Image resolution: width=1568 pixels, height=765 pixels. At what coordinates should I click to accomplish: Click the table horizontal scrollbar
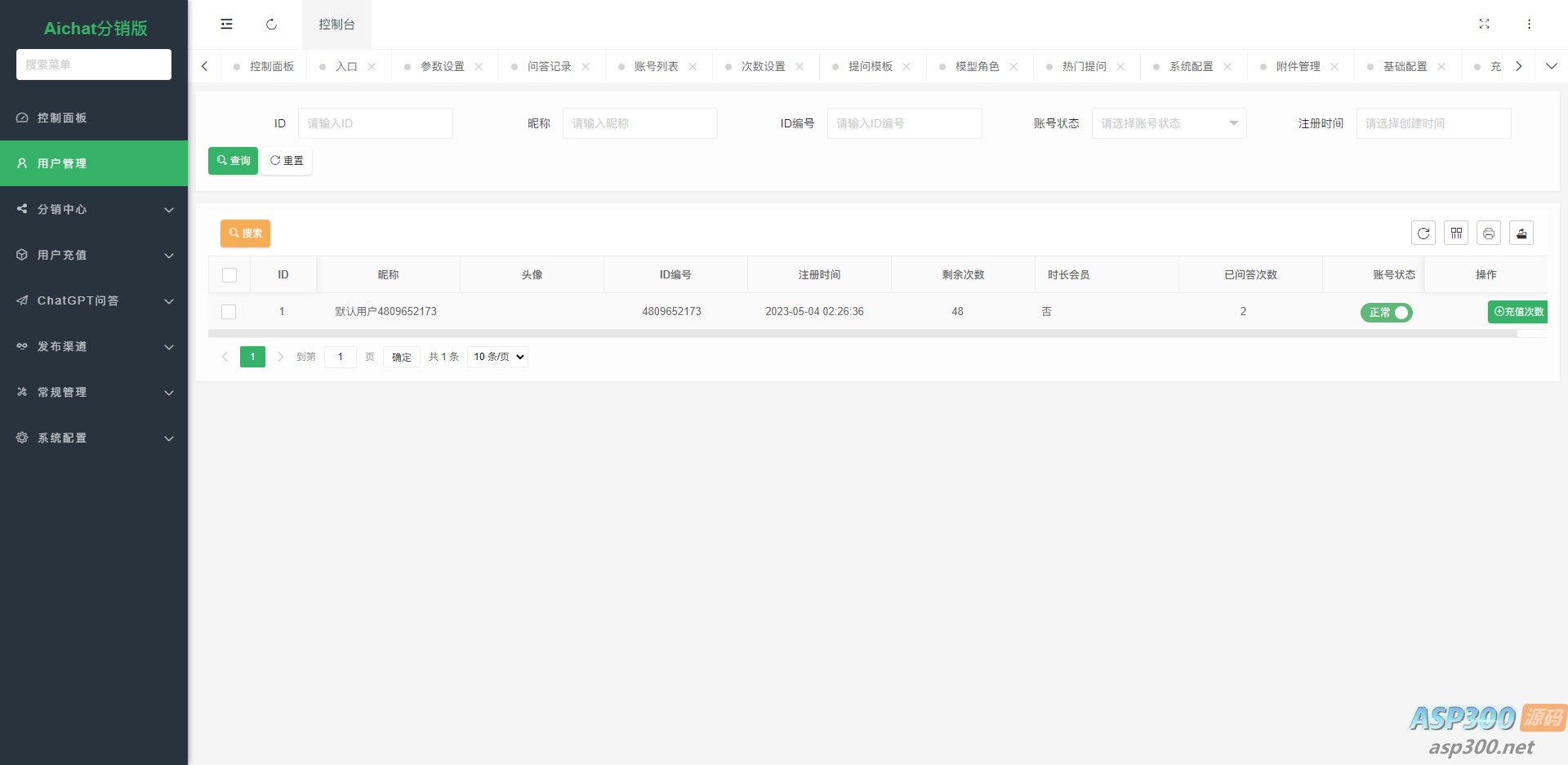pos(862,334)
